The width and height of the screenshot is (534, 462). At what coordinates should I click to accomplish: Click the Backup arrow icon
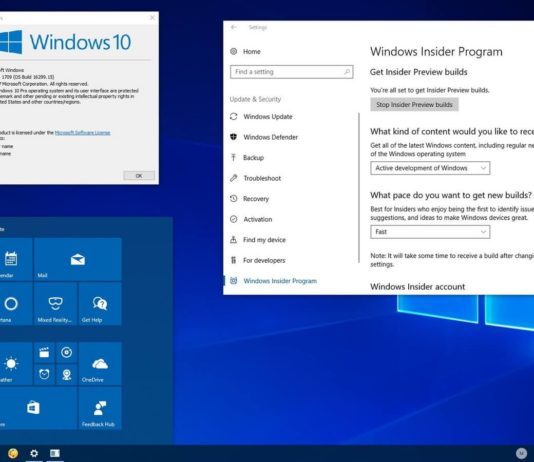click(x=234, y=157)
